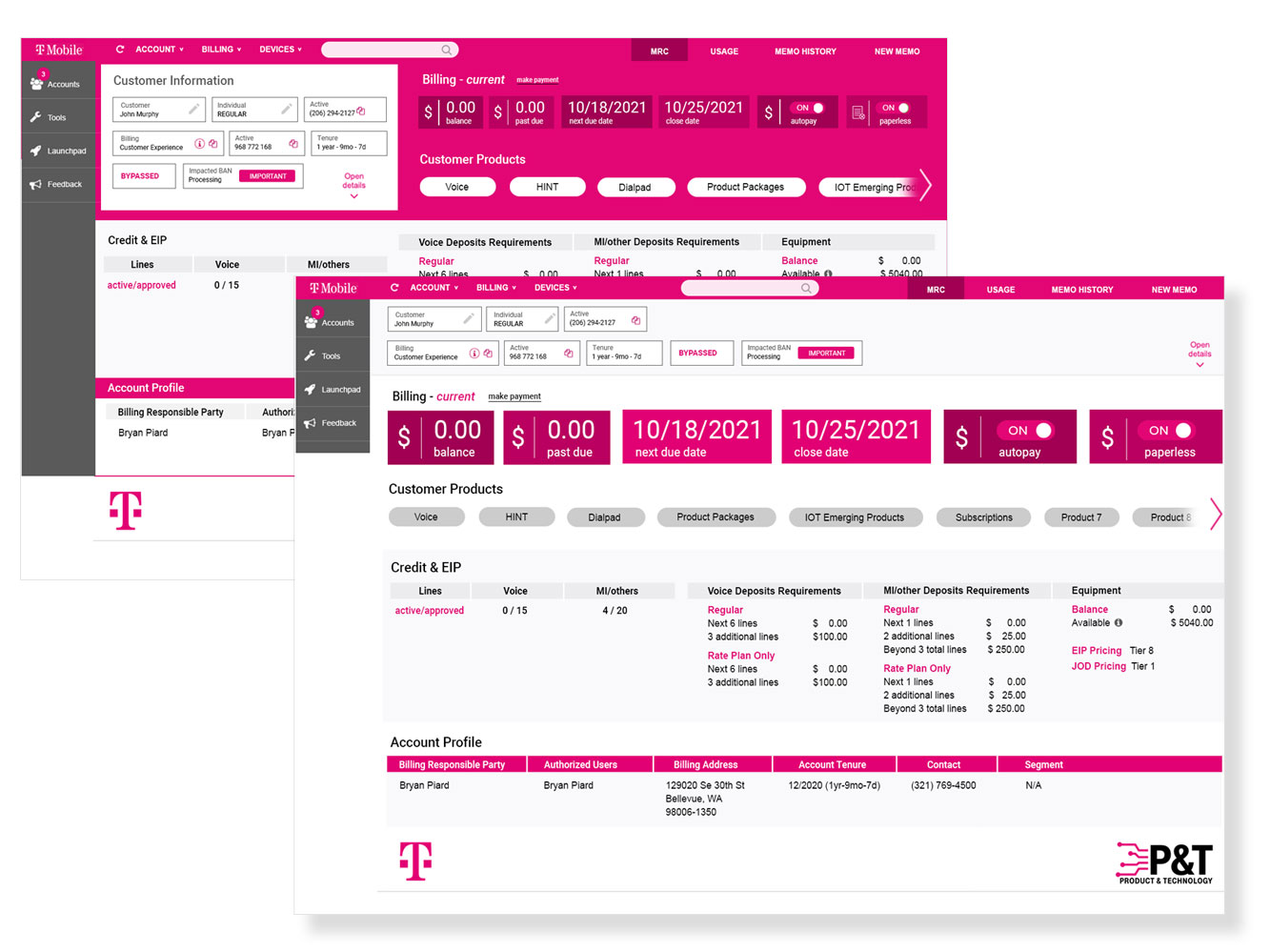Open MEMO HISTORY tab in back window
This screenshot has height=952, width=1270.
[x=805, y=51]
